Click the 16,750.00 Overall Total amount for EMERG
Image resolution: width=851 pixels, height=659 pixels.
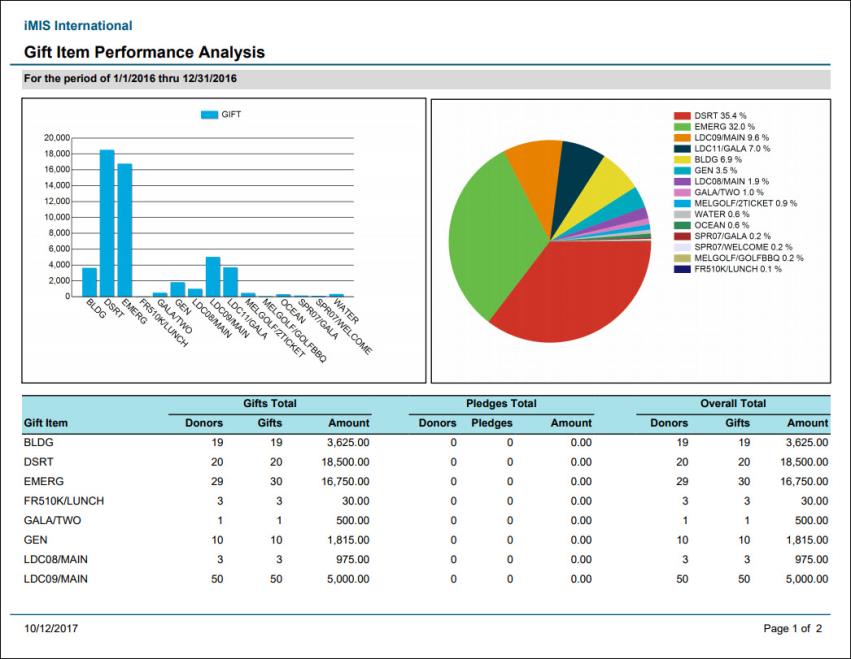click(x=804, y=481)
